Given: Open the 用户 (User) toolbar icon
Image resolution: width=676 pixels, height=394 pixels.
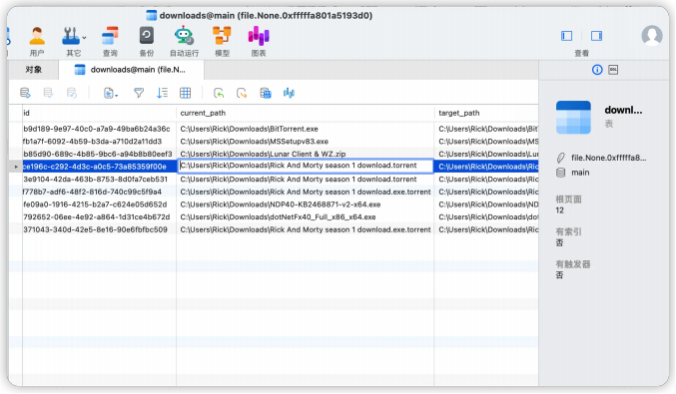Looking at the screenshot, I should 37,41.
